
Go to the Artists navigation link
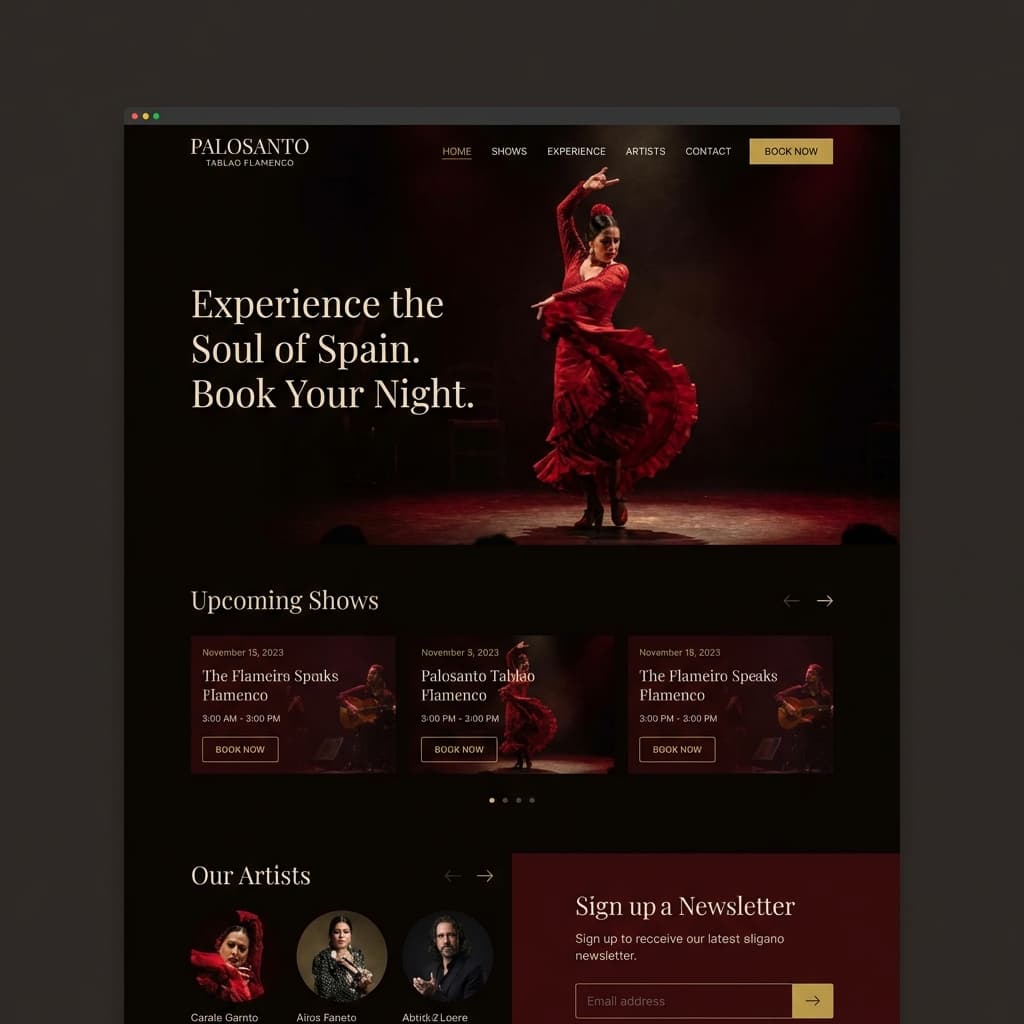tap(645, 151)
